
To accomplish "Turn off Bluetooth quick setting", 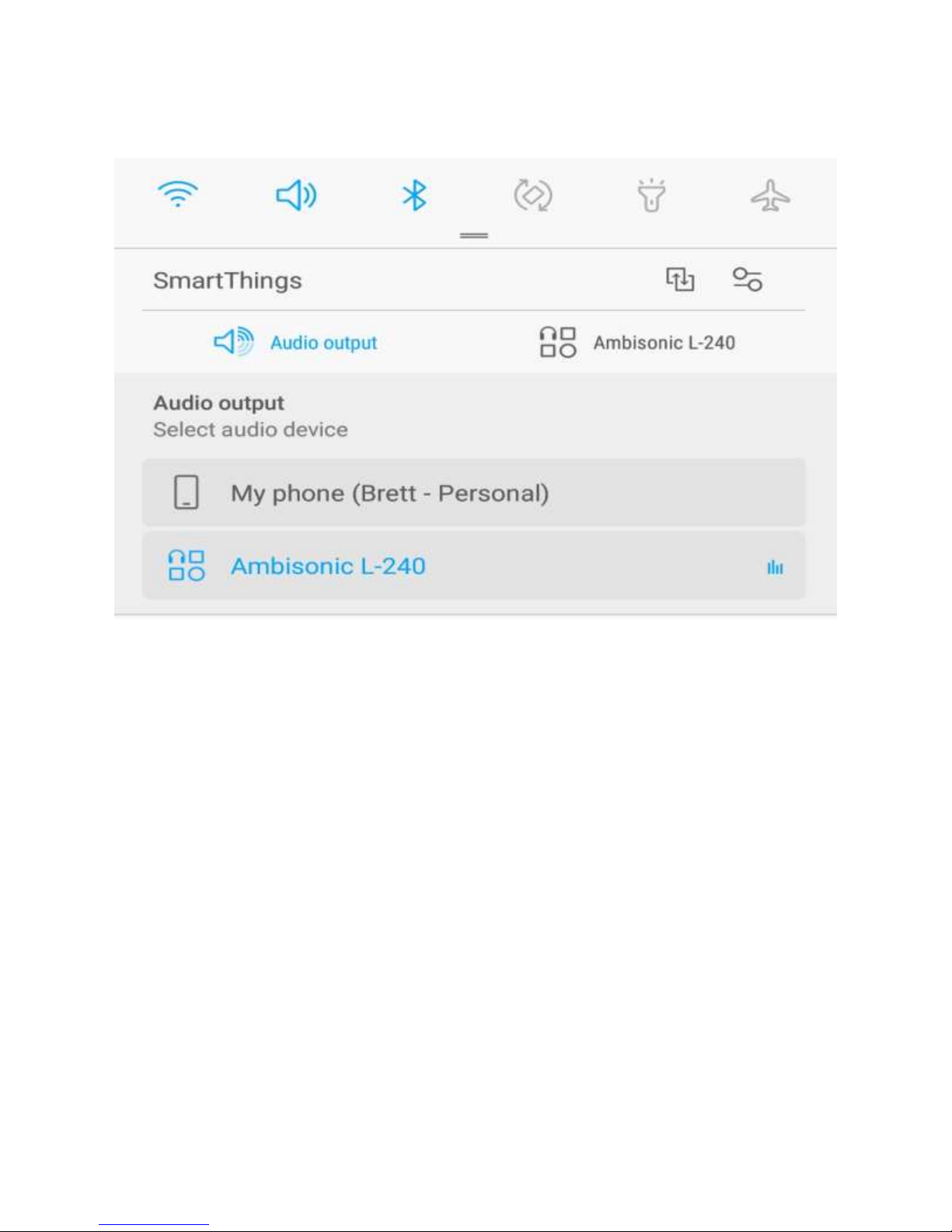I will (414, 195).
